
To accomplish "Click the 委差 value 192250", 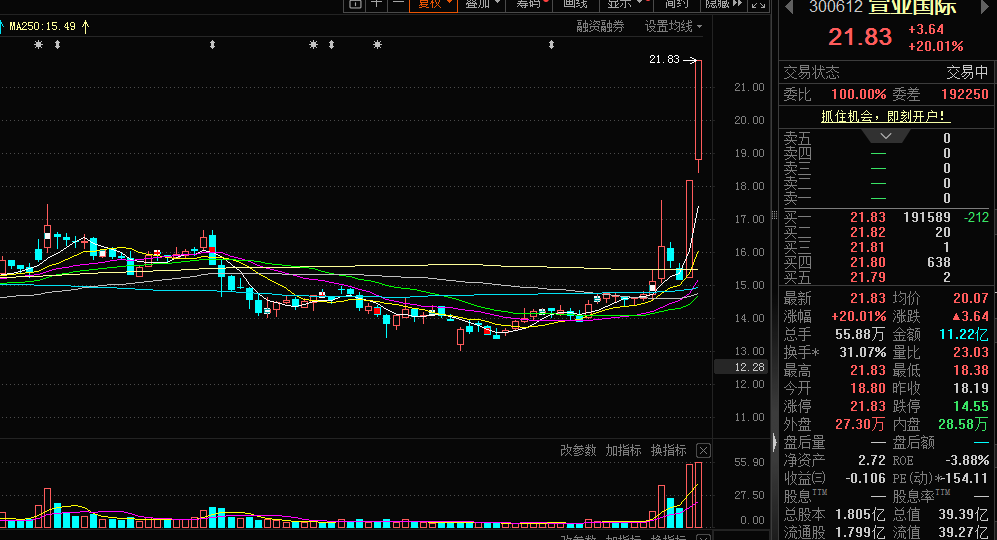I will click(965, 94).
